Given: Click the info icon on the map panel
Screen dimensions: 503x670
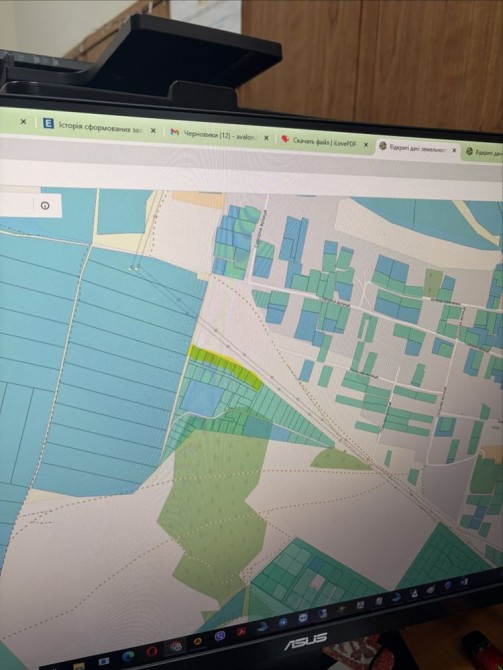Looking at the screenshot, I should tap(45, 206).
